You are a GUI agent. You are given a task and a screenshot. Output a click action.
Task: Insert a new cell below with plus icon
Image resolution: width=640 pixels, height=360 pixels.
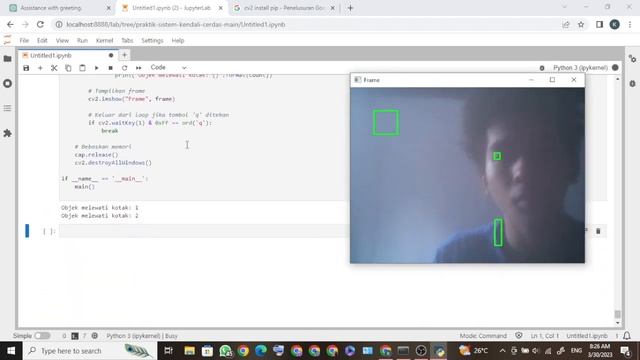(x=40, y=68)
